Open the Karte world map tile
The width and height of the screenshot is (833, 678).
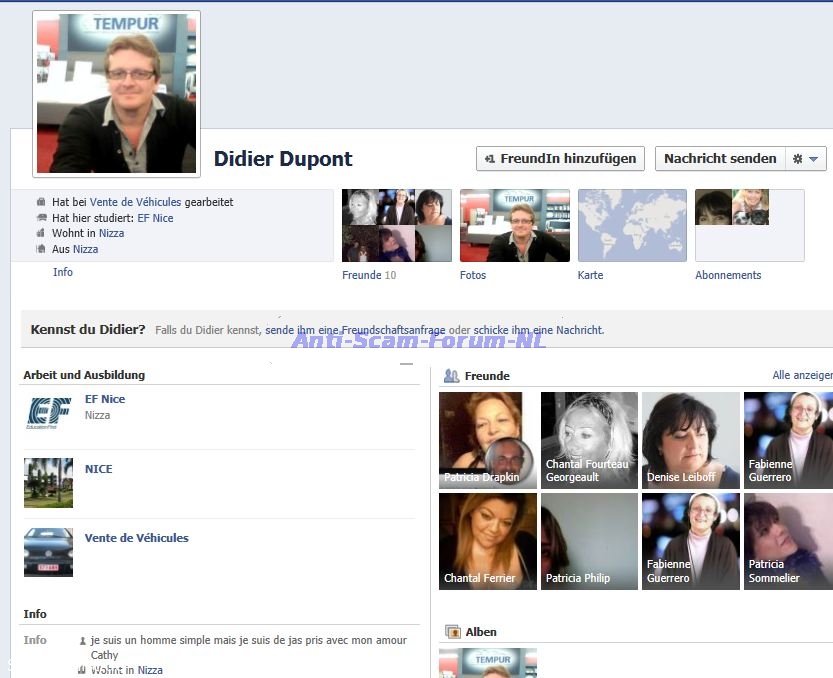click(632, 226)
